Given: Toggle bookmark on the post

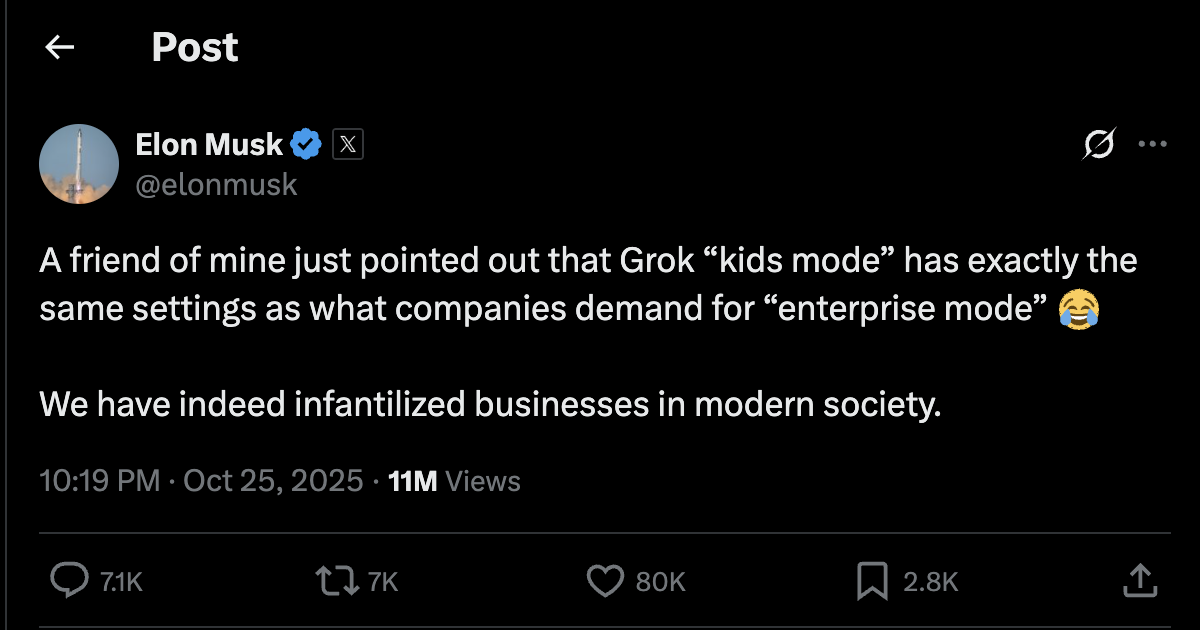Looking at the screenshot, I should coord(874,580).
